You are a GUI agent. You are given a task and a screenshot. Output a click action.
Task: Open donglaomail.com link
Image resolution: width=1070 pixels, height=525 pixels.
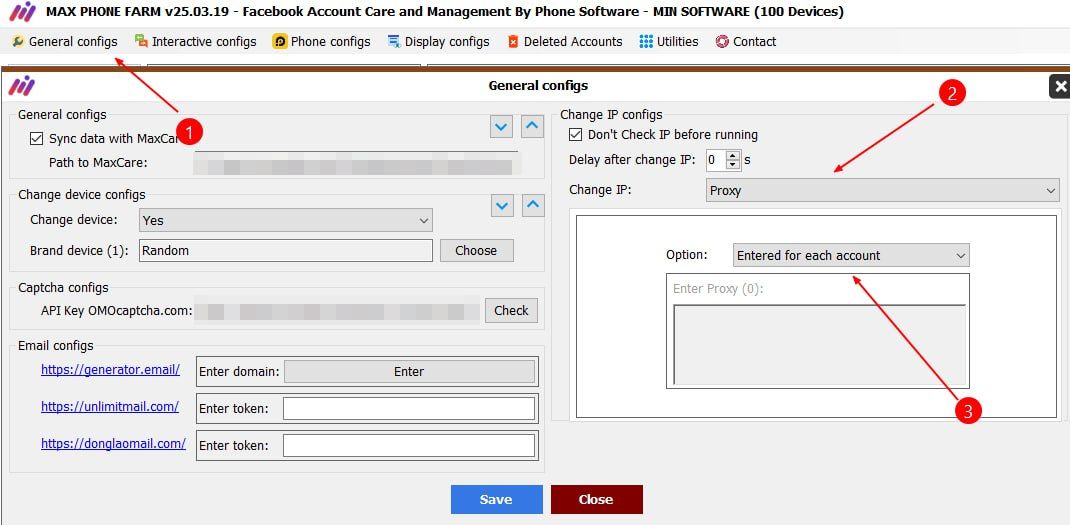pyautogui.click(x=113, y=443)
